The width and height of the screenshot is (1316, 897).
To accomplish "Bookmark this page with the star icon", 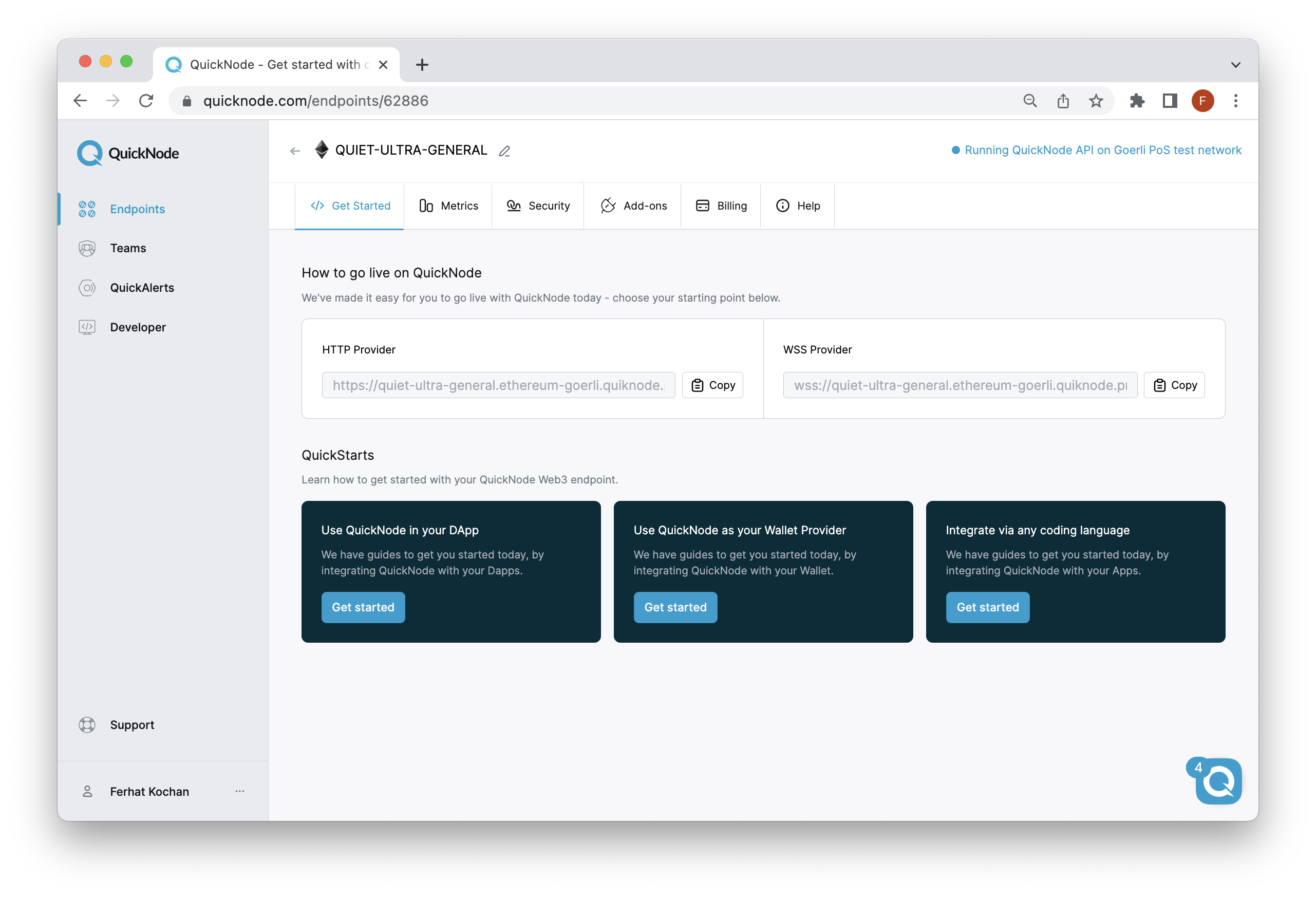I will click(1096, 101).
